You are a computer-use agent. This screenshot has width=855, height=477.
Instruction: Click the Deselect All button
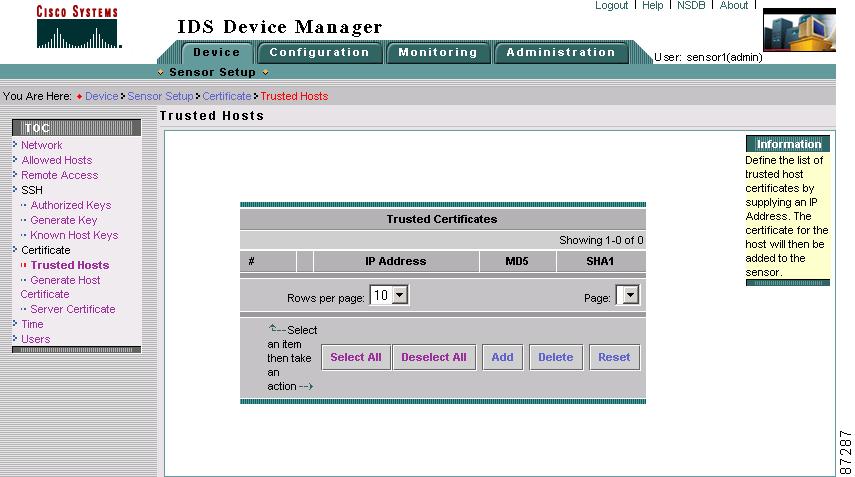434,357
